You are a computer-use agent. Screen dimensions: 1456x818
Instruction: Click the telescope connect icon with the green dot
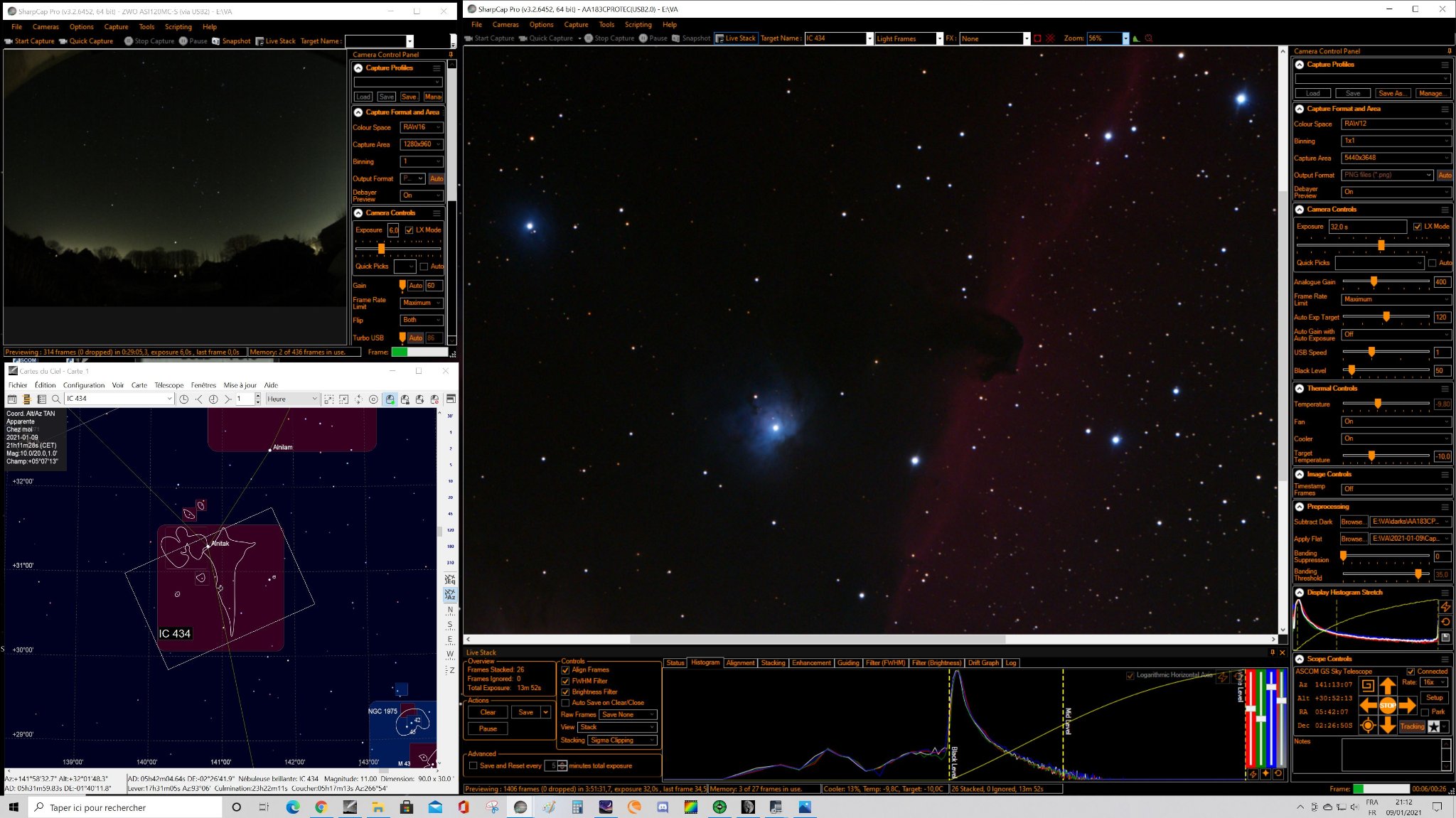[x=390, y=399]
